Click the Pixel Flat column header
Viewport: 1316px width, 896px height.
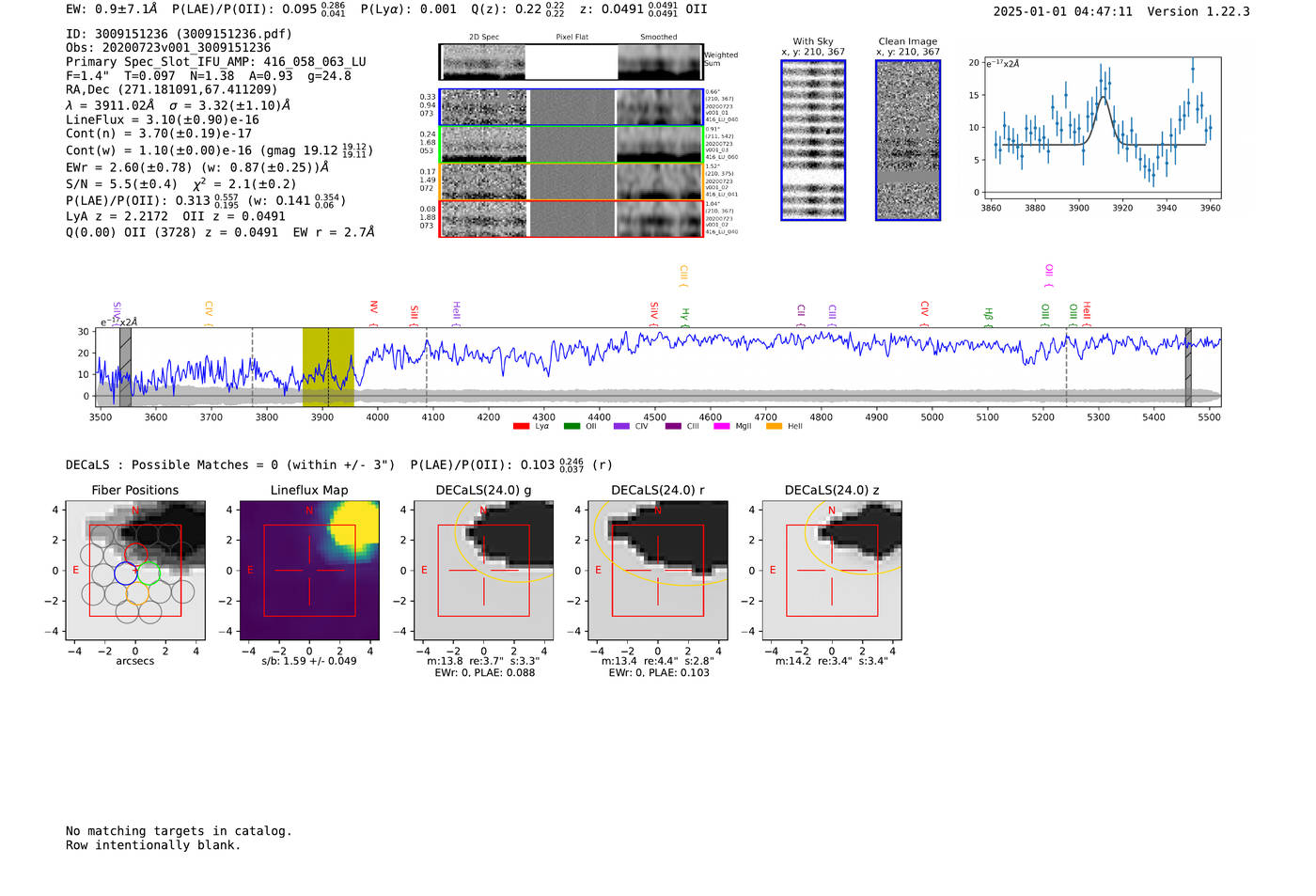pyautogui.click(x=572, y=37)
